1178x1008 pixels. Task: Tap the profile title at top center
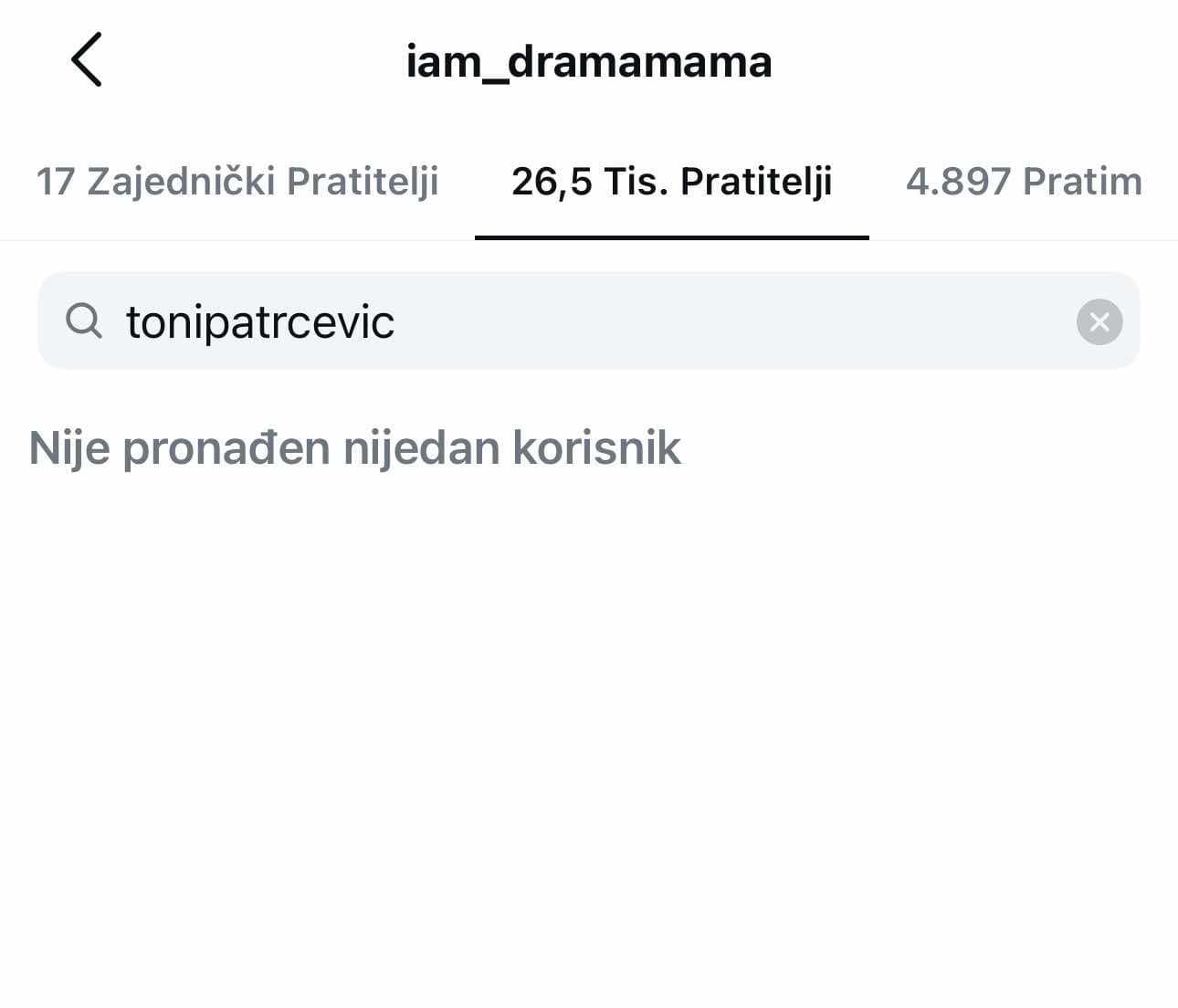click(589, 62)
